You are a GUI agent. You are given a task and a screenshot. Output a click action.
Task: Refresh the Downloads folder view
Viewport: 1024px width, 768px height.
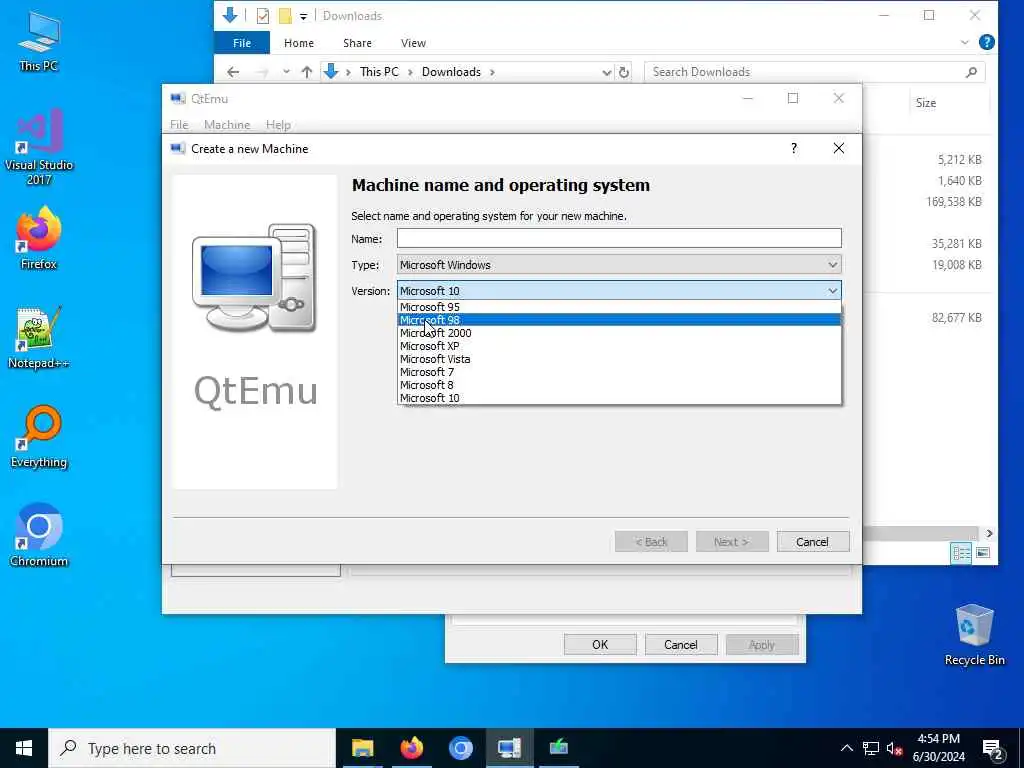pyautogui.click(x=624, y=72)
